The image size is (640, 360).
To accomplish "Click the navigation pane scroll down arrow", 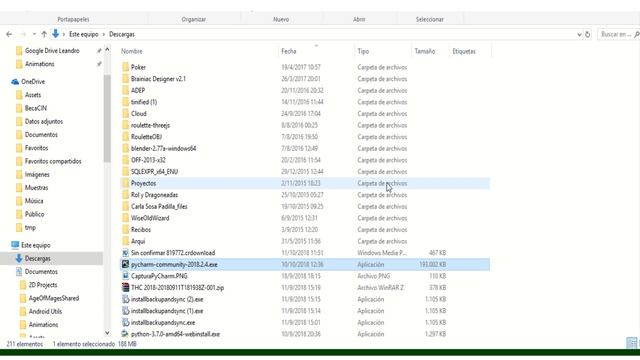I will (x=107, y=333).
